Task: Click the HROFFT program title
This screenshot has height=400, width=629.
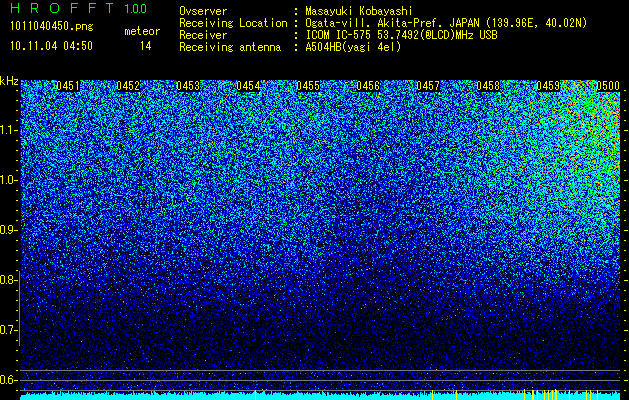Action: click(x=63, y=8)
